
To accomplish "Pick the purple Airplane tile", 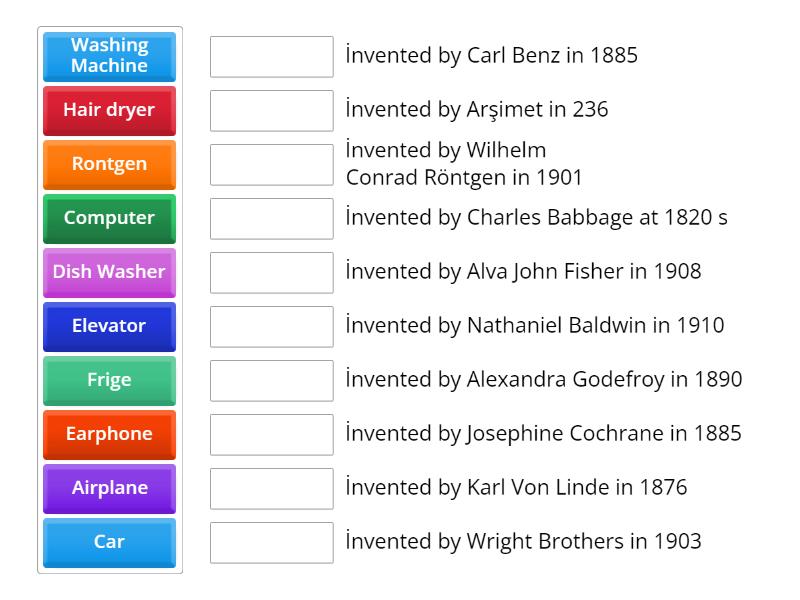I will pos(109,488).
